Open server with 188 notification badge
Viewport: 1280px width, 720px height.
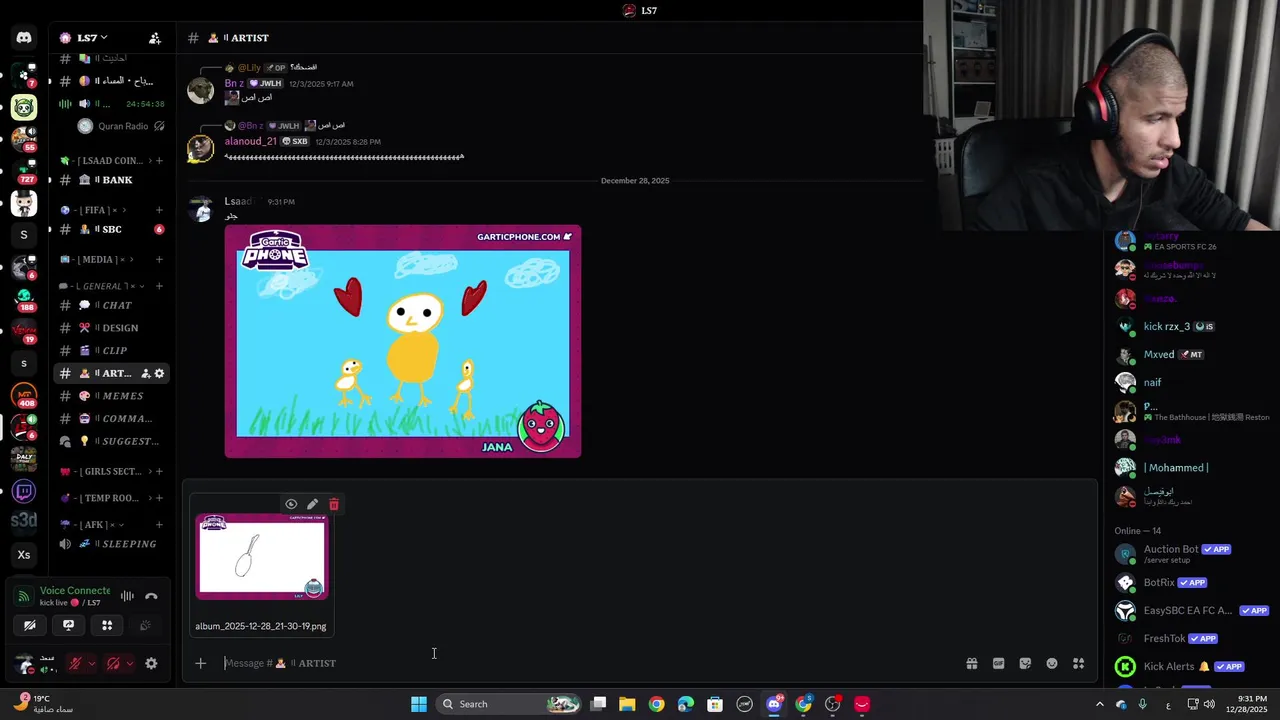click(24, 299)
